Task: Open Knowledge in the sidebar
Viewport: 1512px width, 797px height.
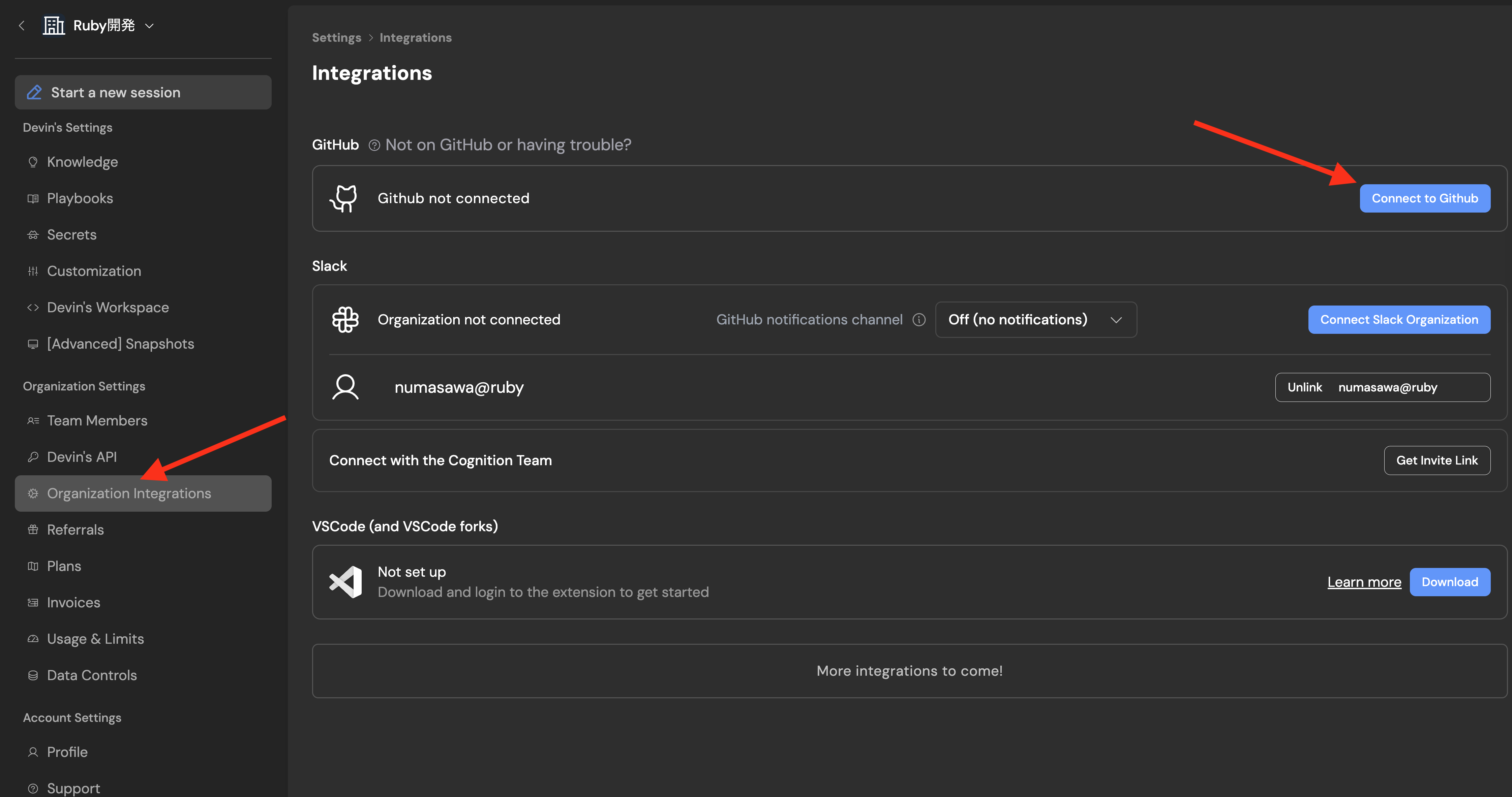Action: [x=82, y=162]
